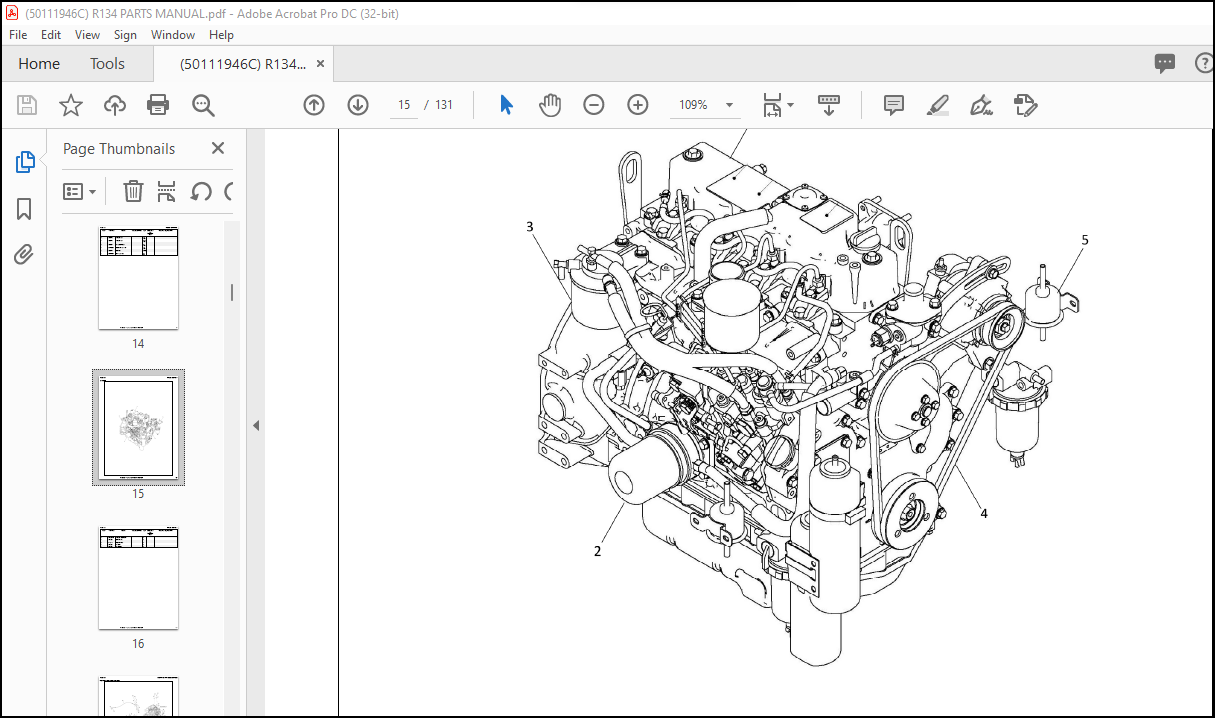
Task: Click callout number 5 on the engine diagram
Action: (1085, 240)
